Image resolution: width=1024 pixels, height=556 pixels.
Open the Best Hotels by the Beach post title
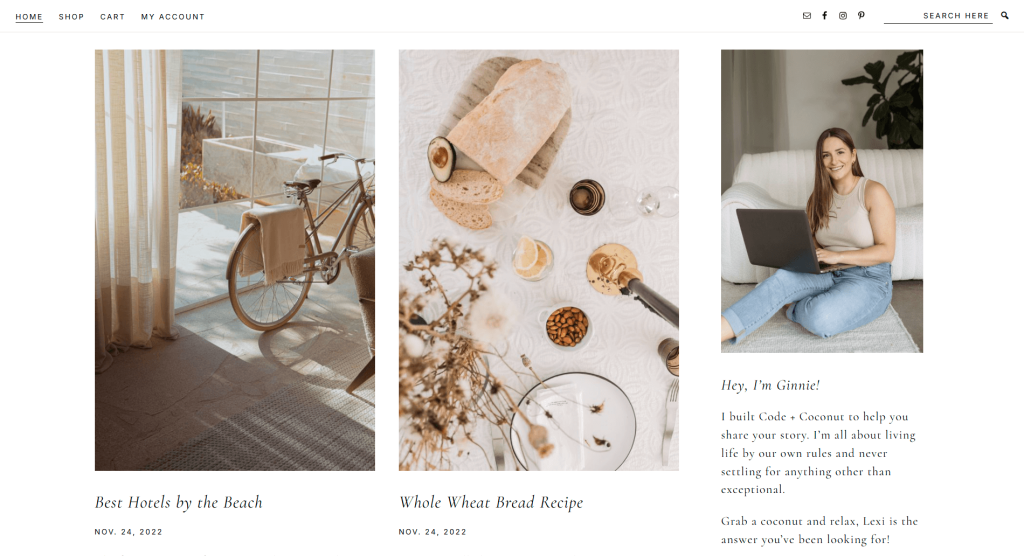click(x=178, y=502)
